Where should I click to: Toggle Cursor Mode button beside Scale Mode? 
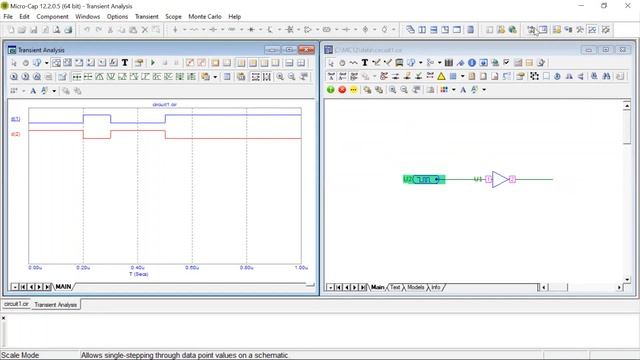(x=68, y=63)
